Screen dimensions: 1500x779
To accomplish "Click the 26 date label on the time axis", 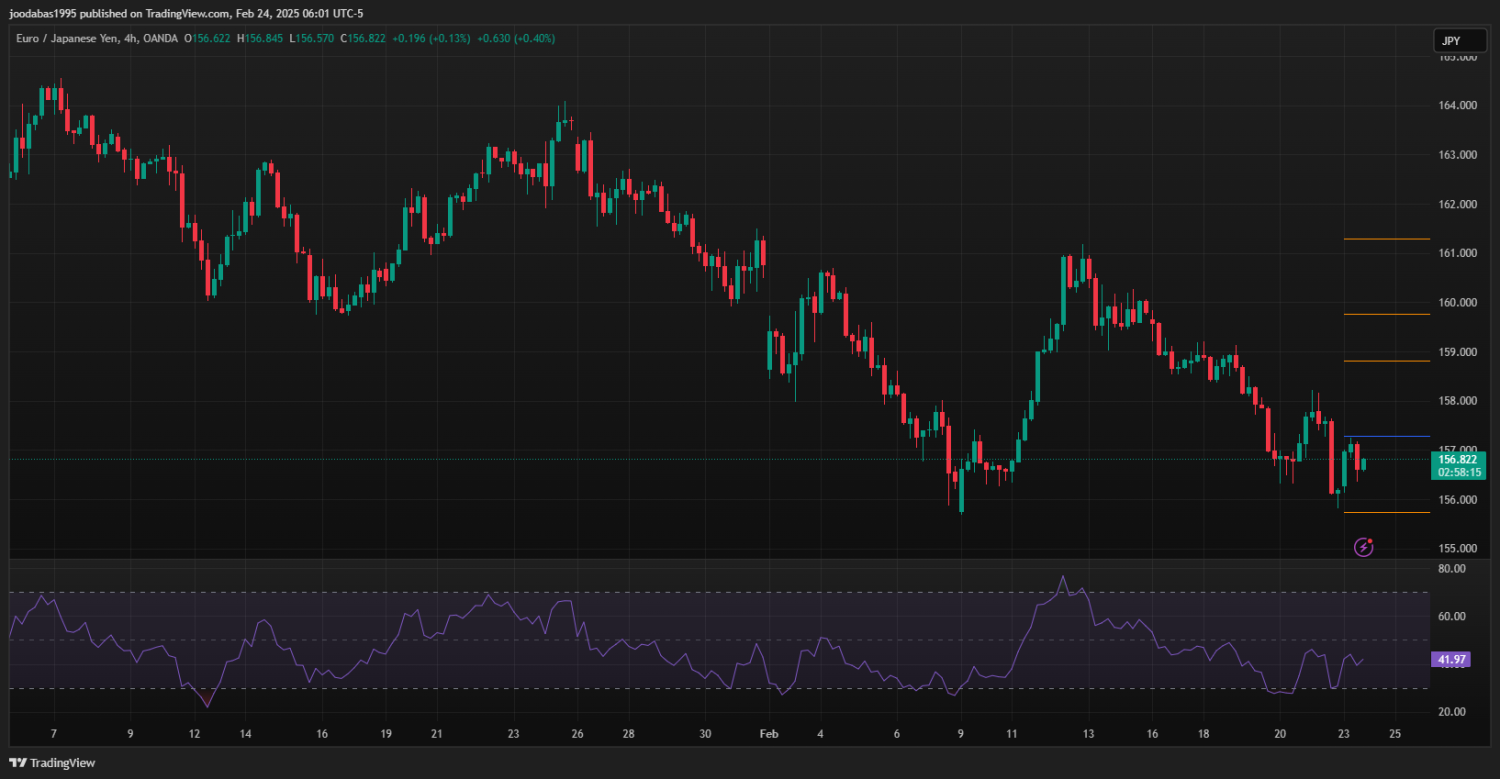I will click(x=577, y=734).
